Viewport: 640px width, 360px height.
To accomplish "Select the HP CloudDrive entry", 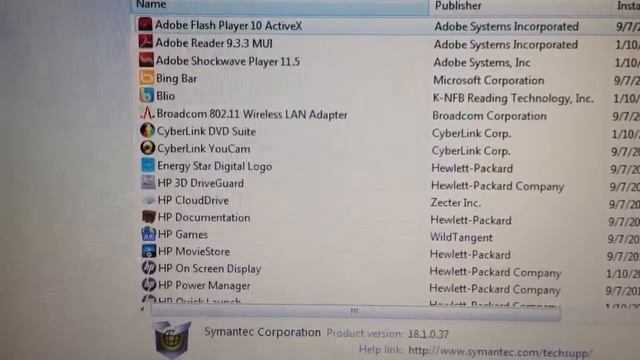I will click(x=193, y=200).
